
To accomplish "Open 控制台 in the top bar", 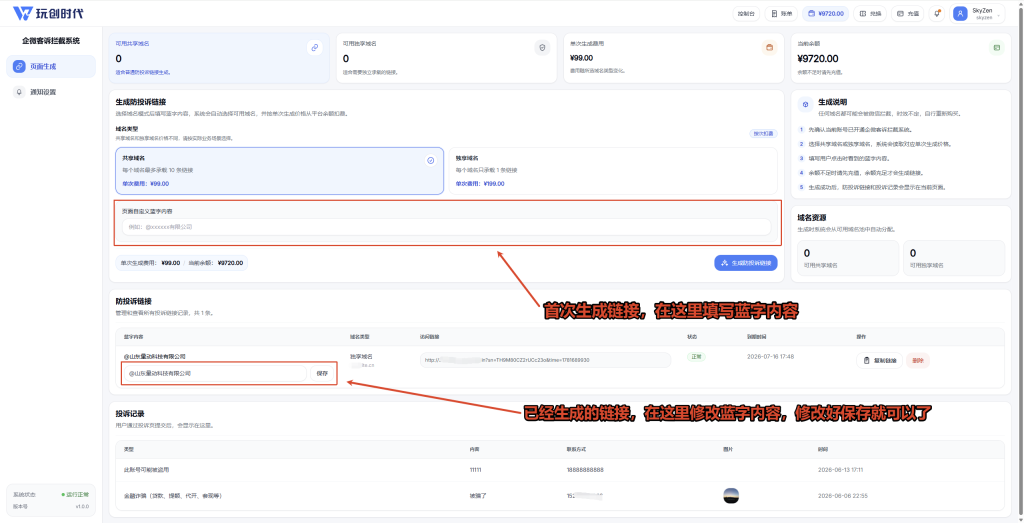I will point(746,13).
